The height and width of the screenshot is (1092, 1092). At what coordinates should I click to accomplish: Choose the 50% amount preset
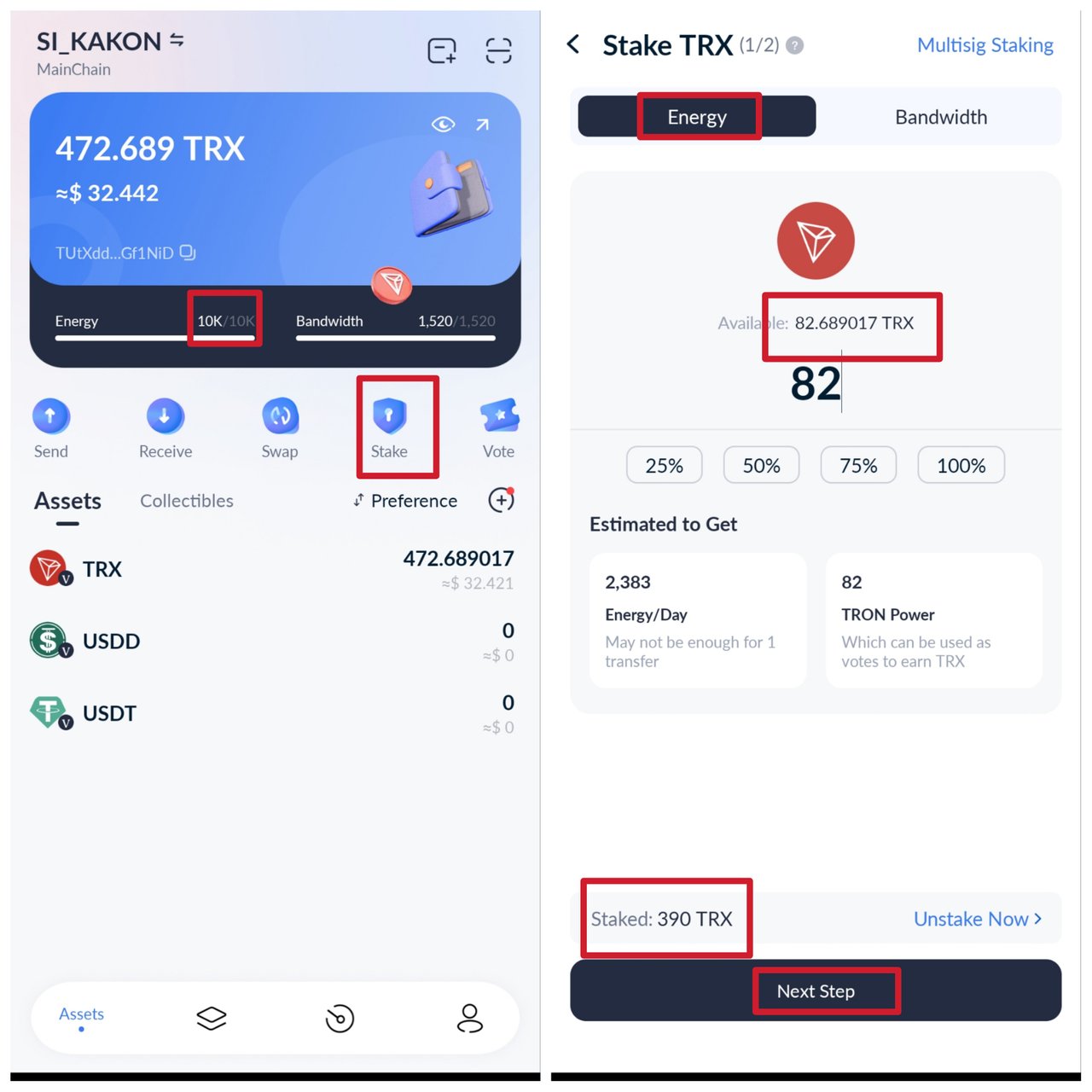click(761, 466)
